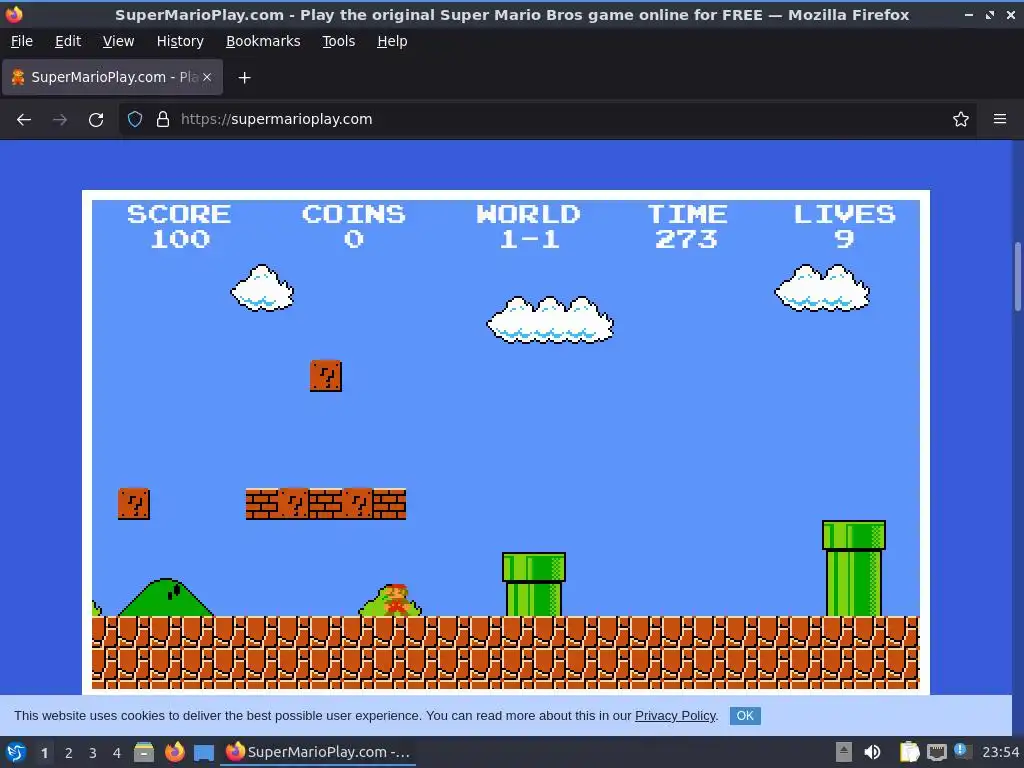Click the network monitor tray icon

(x=936, y=752)
